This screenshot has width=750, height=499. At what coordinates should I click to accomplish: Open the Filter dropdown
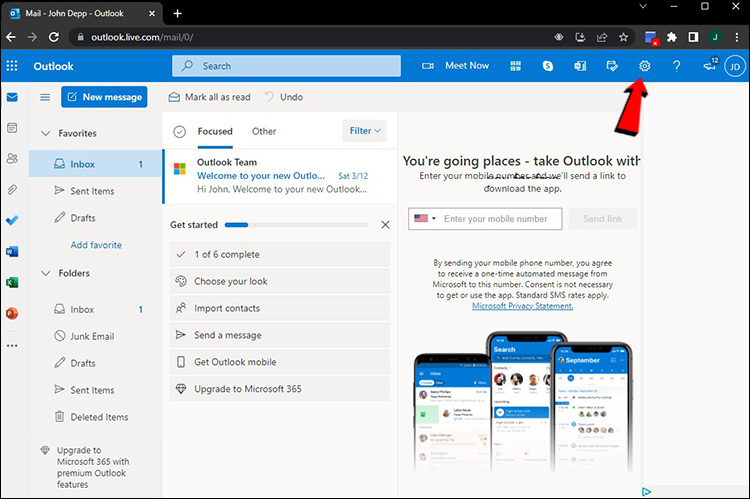(364, 131)
